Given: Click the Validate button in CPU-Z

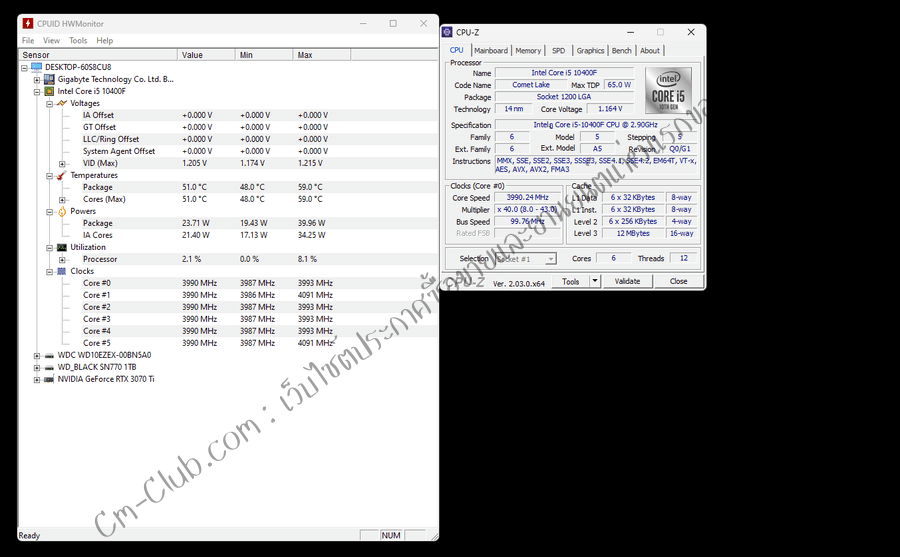Looking at the screenshot, I should click(x=627, y=281).
